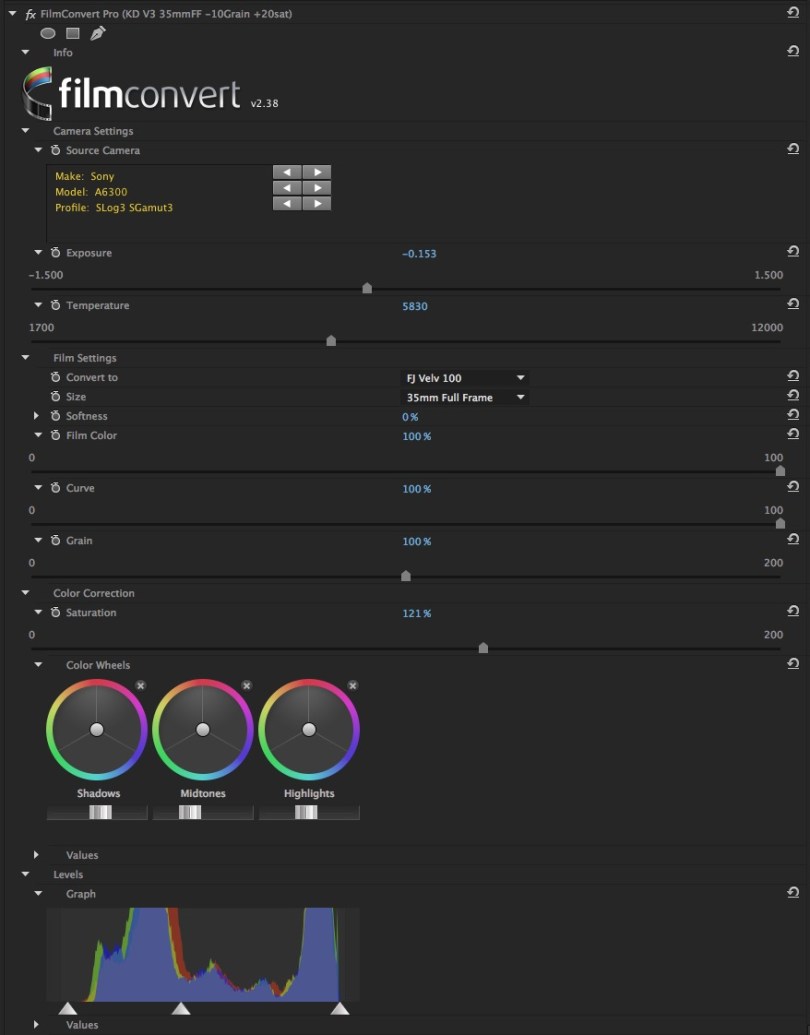Click the Shadows luminance strip slider
Screen dimensions: 810x1035
click(x=100, y=812)
